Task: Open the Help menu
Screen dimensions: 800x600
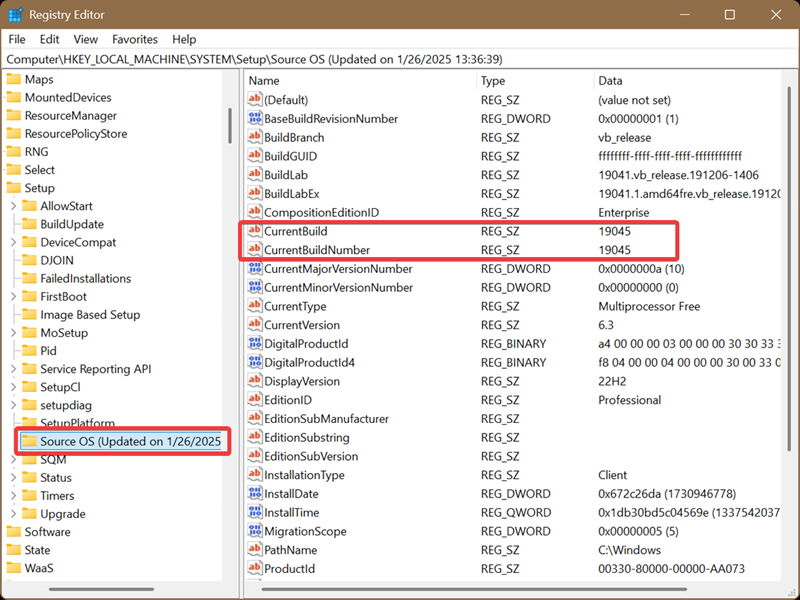Action: (184, 39)
